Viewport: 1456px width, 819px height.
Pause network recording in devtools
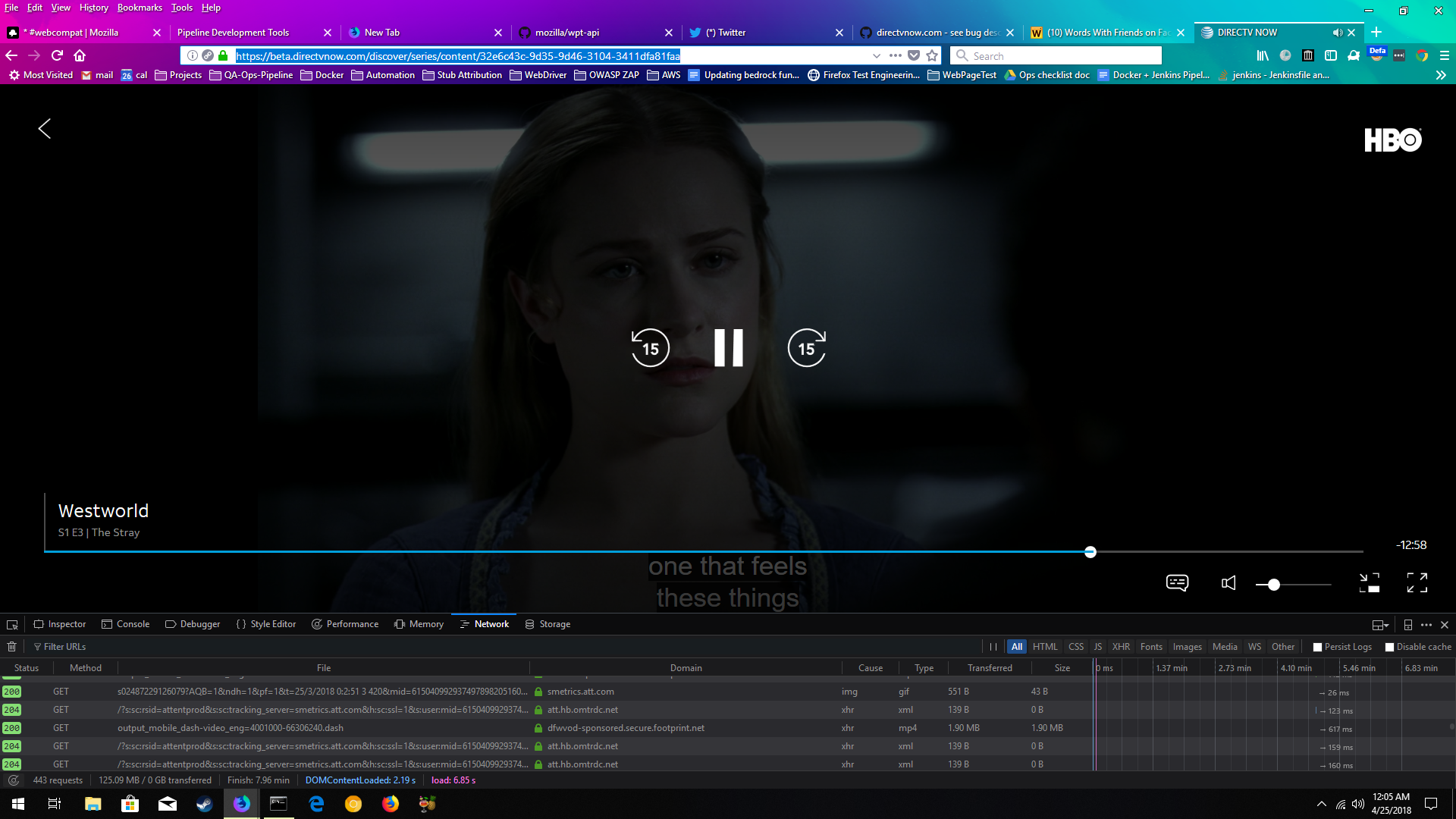tap(993, 647)
